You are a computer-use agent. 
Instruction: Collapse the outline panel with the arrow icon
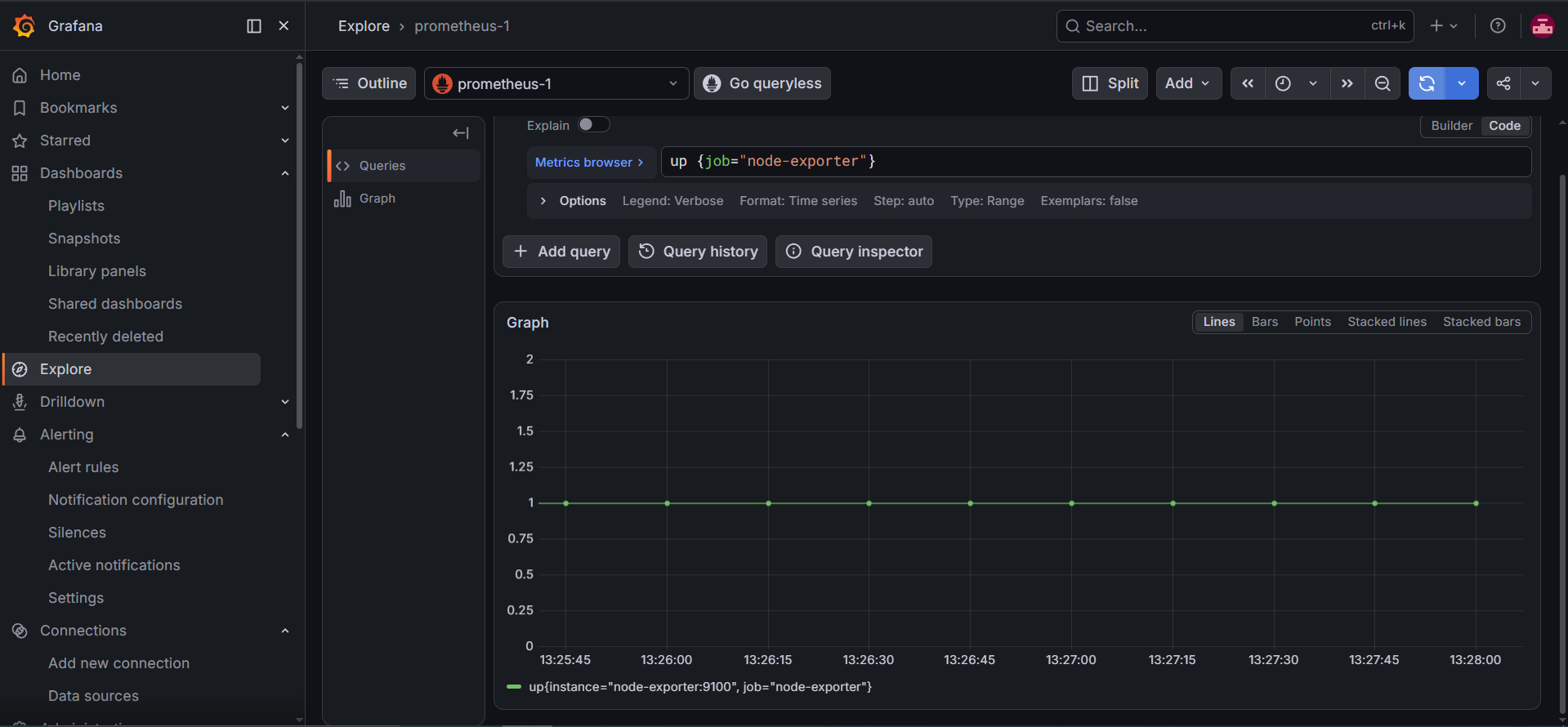click(461, 133)
